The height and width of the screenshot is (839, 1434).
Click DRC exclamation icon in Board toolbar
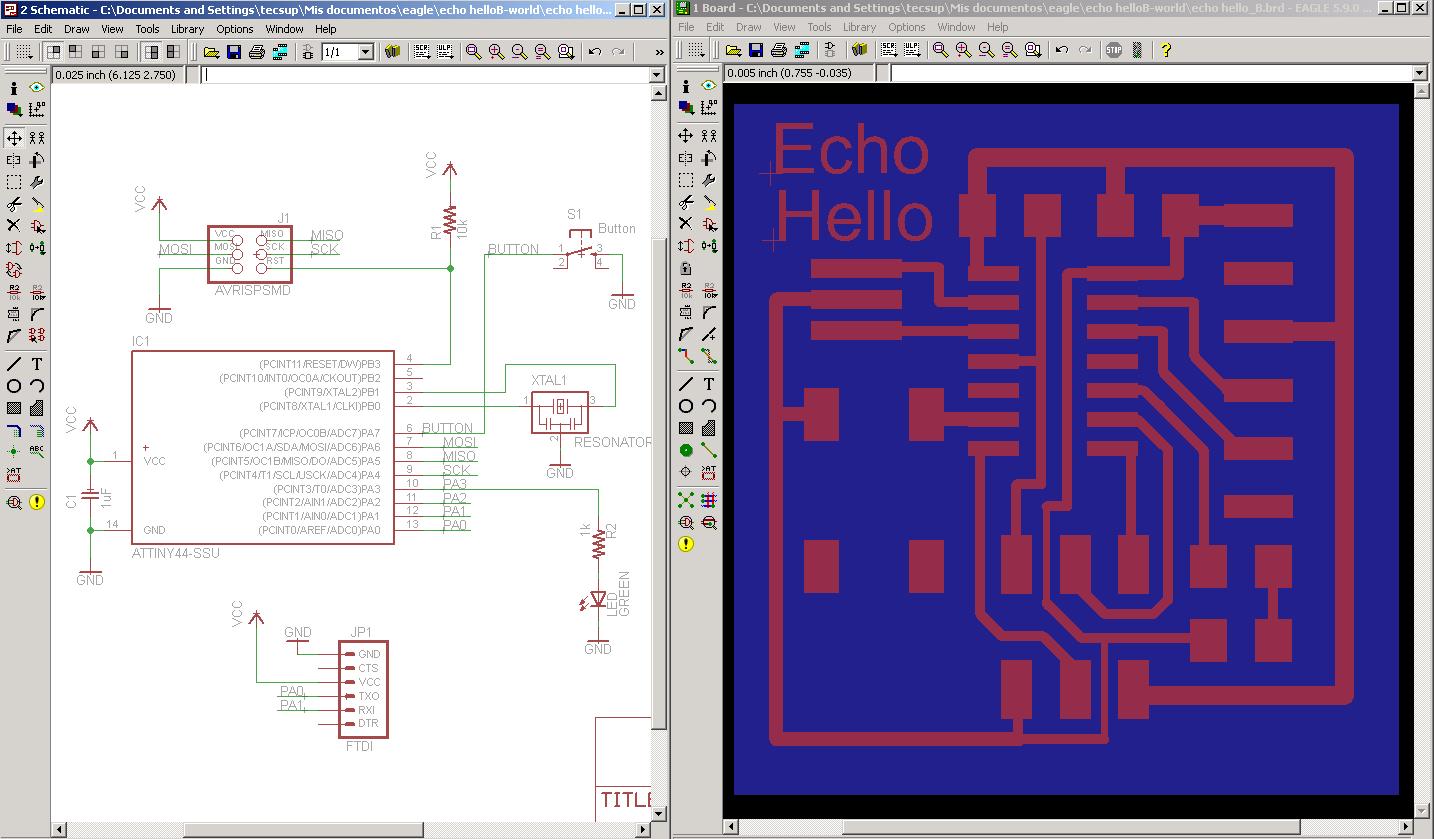[x=686, y=544]
